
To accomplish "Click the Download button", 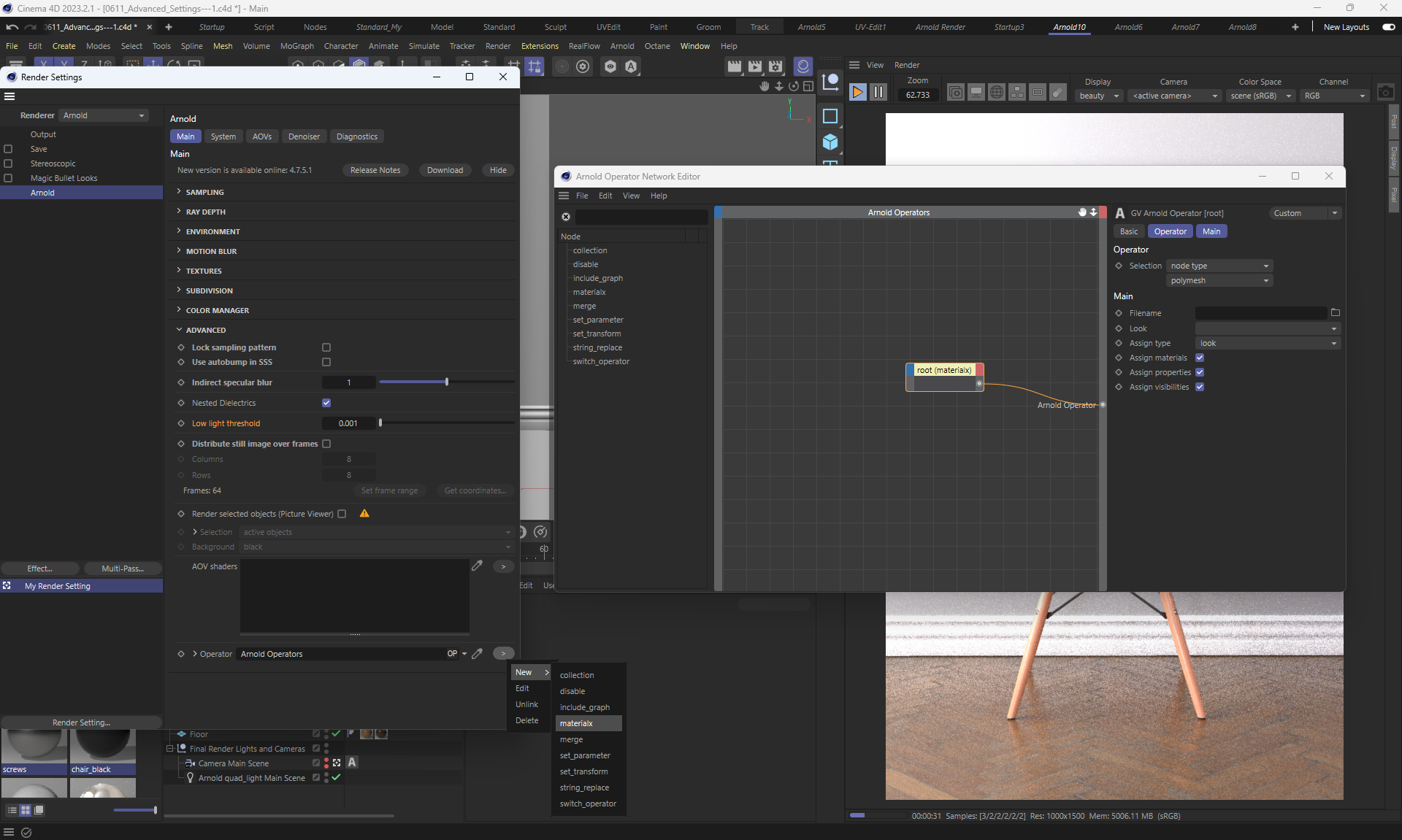I will click(x=445, y=170).
